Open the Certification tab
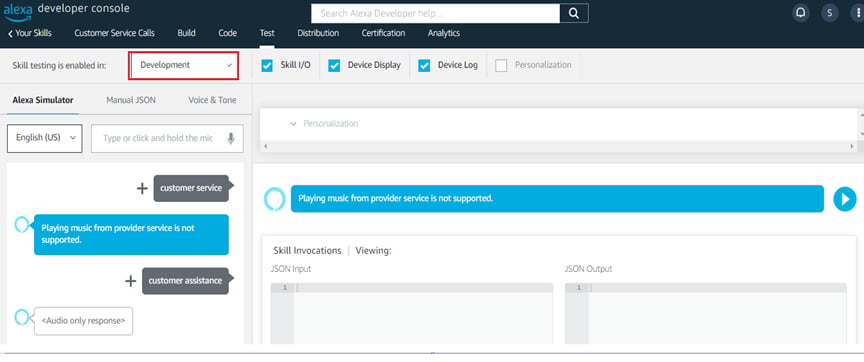Viewport: 864px width, 362px height. coord(384,33)
